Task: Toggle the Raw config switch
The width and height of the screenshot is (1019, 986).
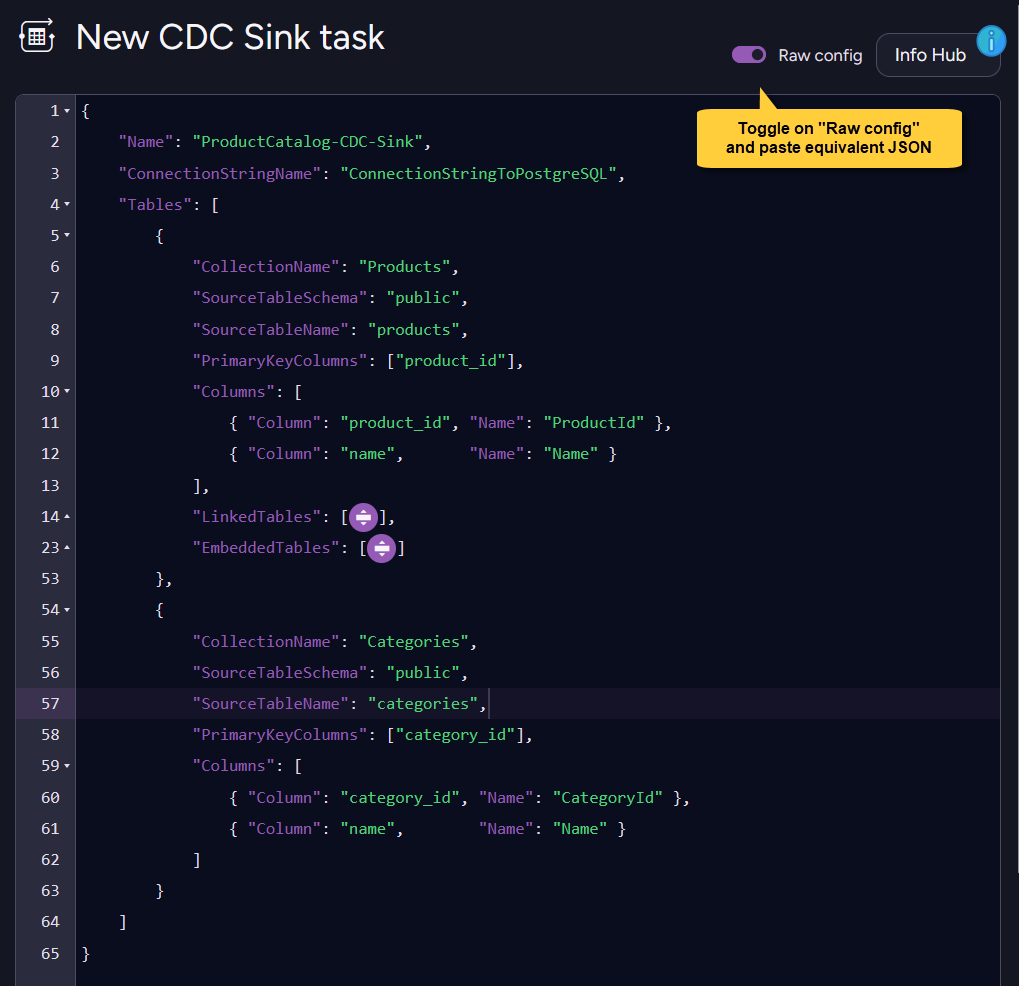Action: [x=749, y=55]
